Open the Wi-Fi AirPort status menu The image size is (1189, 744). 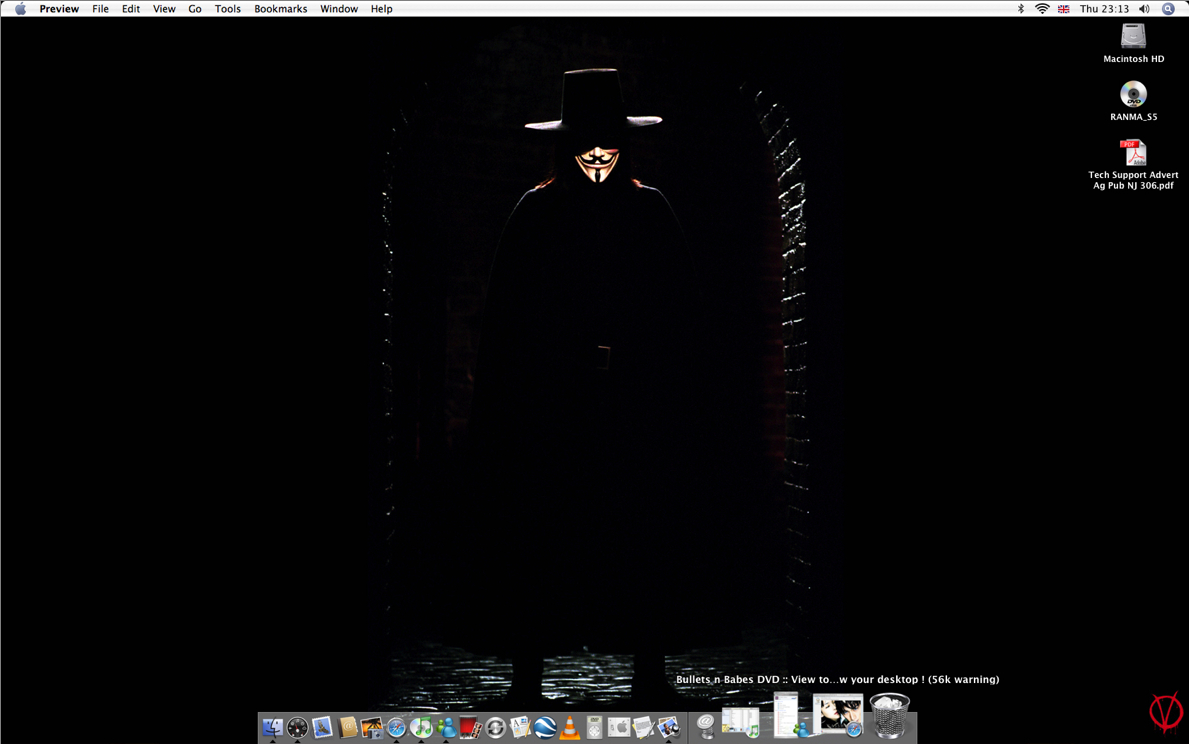click(1043, 9)
